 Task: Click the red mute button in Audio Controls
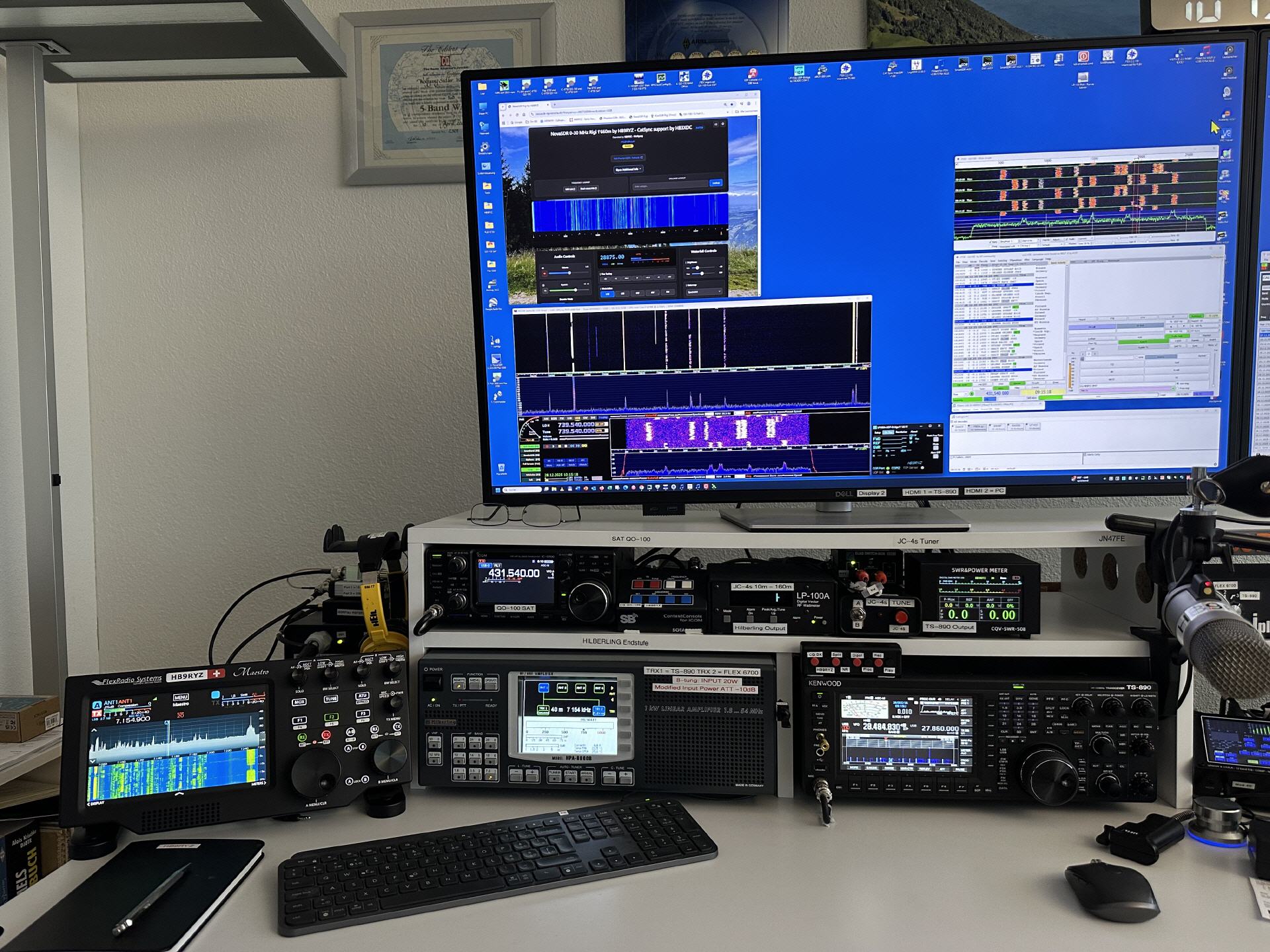coord(544,274)
